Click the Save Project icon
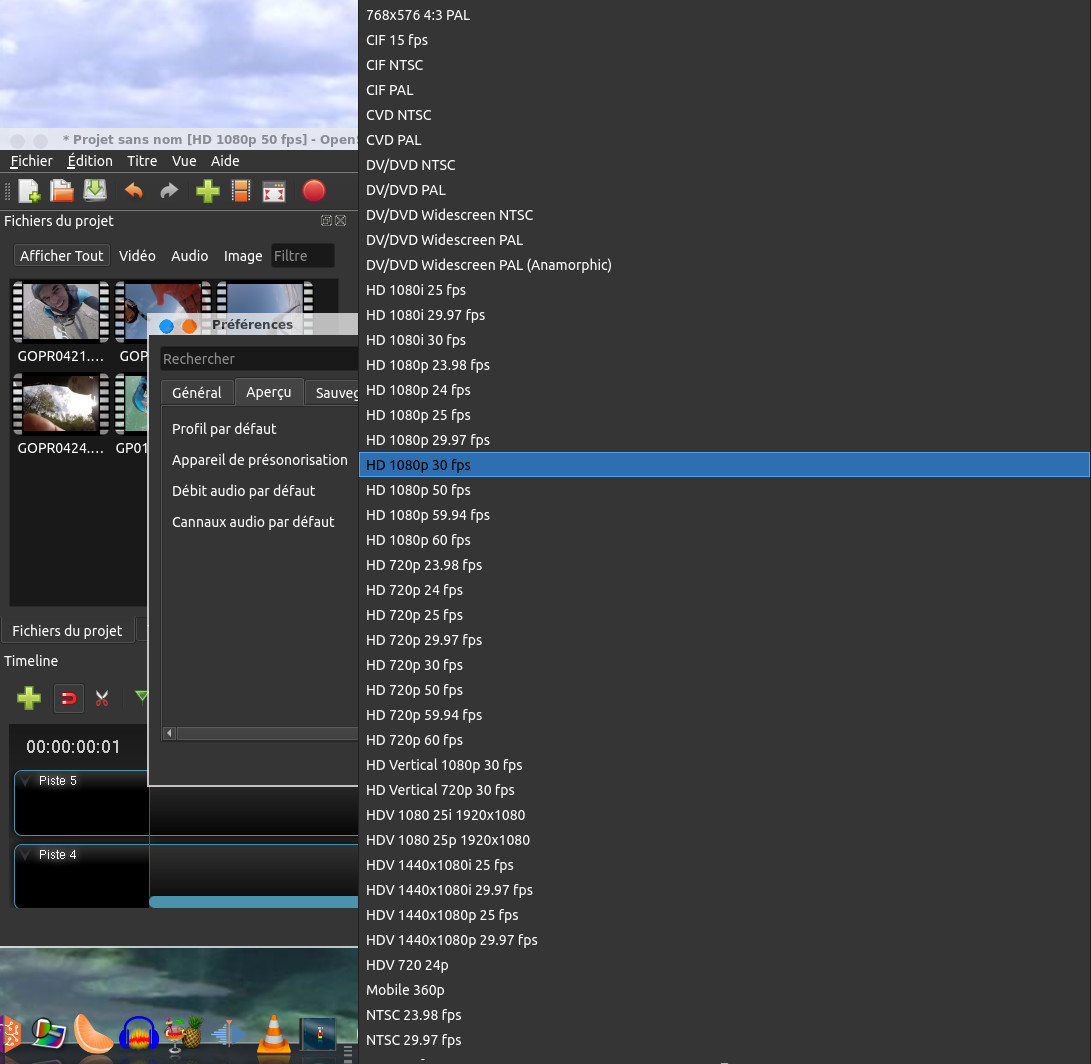 [x=95, y=191]
